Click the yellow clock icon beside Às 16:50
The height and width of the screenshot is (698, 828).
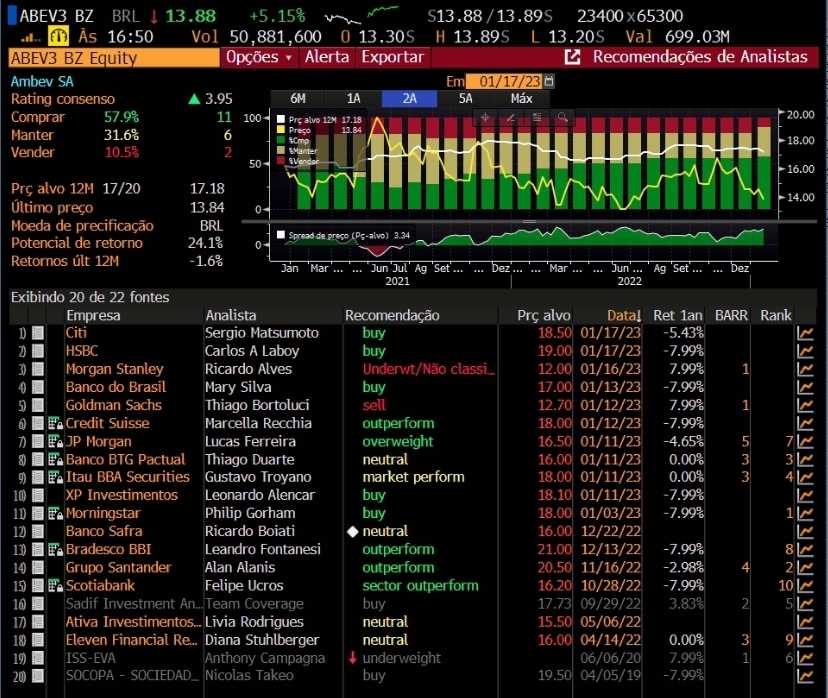click(58, 36)
